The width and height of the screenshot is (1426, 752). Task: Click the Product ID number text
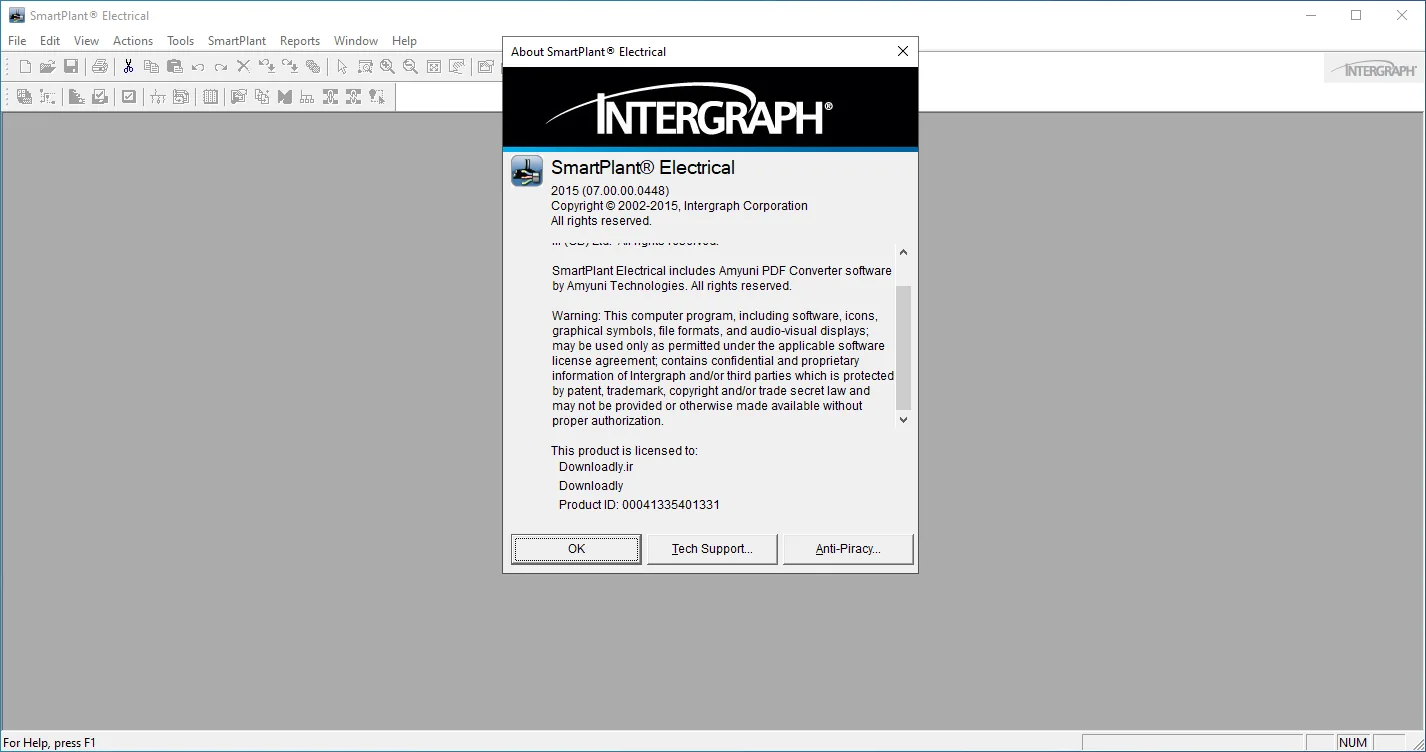click(x=671, y=505)
